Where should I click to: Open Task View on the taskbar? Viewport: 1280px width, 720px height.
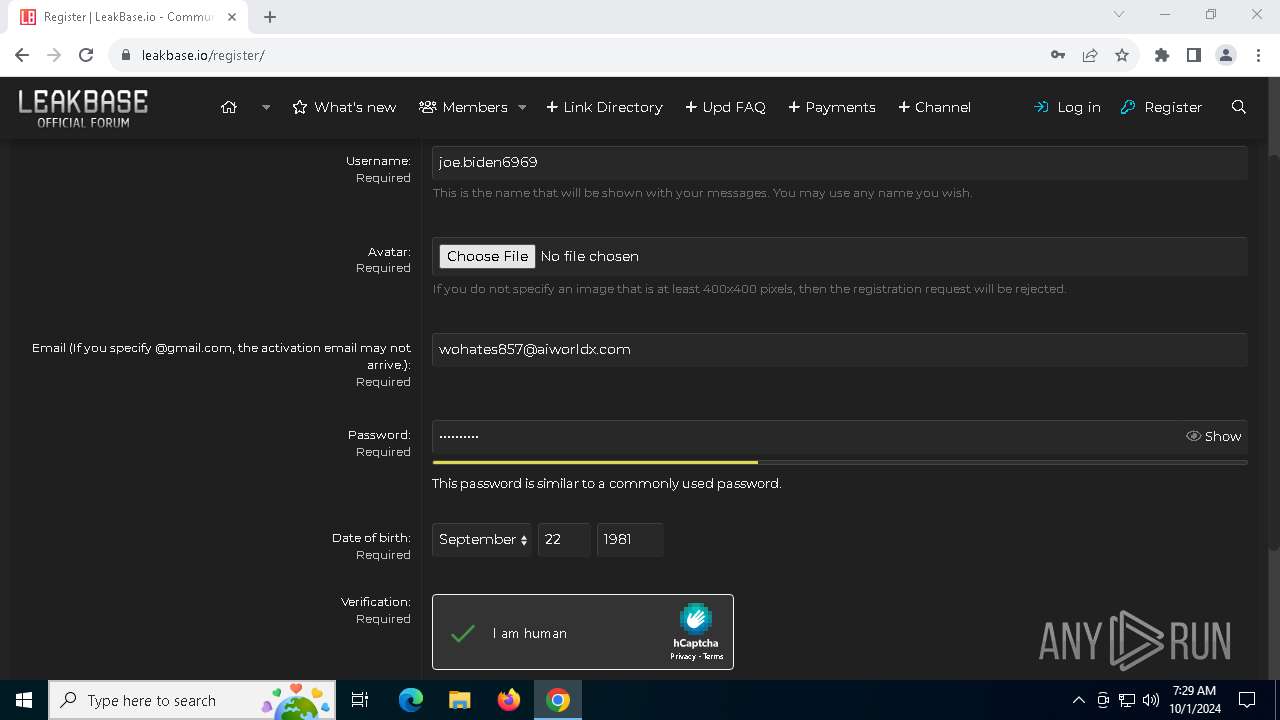click(360, 700)
